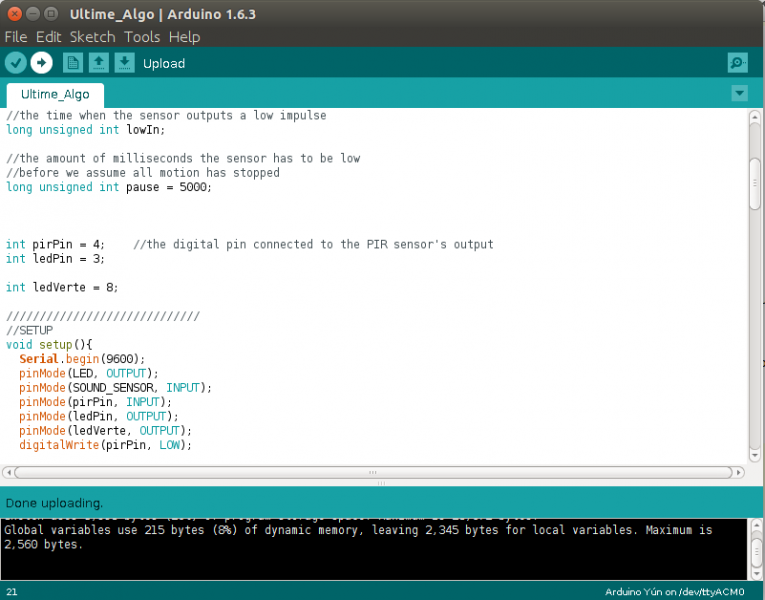This screenshot has width=765, height=600.
Task: Open the Edit menu
Action: [48, 37]
